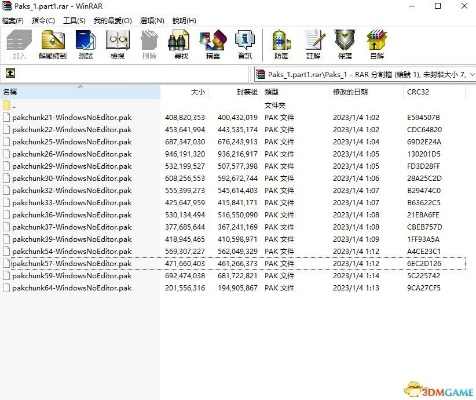Open the File (F) menu

[13, 21]
